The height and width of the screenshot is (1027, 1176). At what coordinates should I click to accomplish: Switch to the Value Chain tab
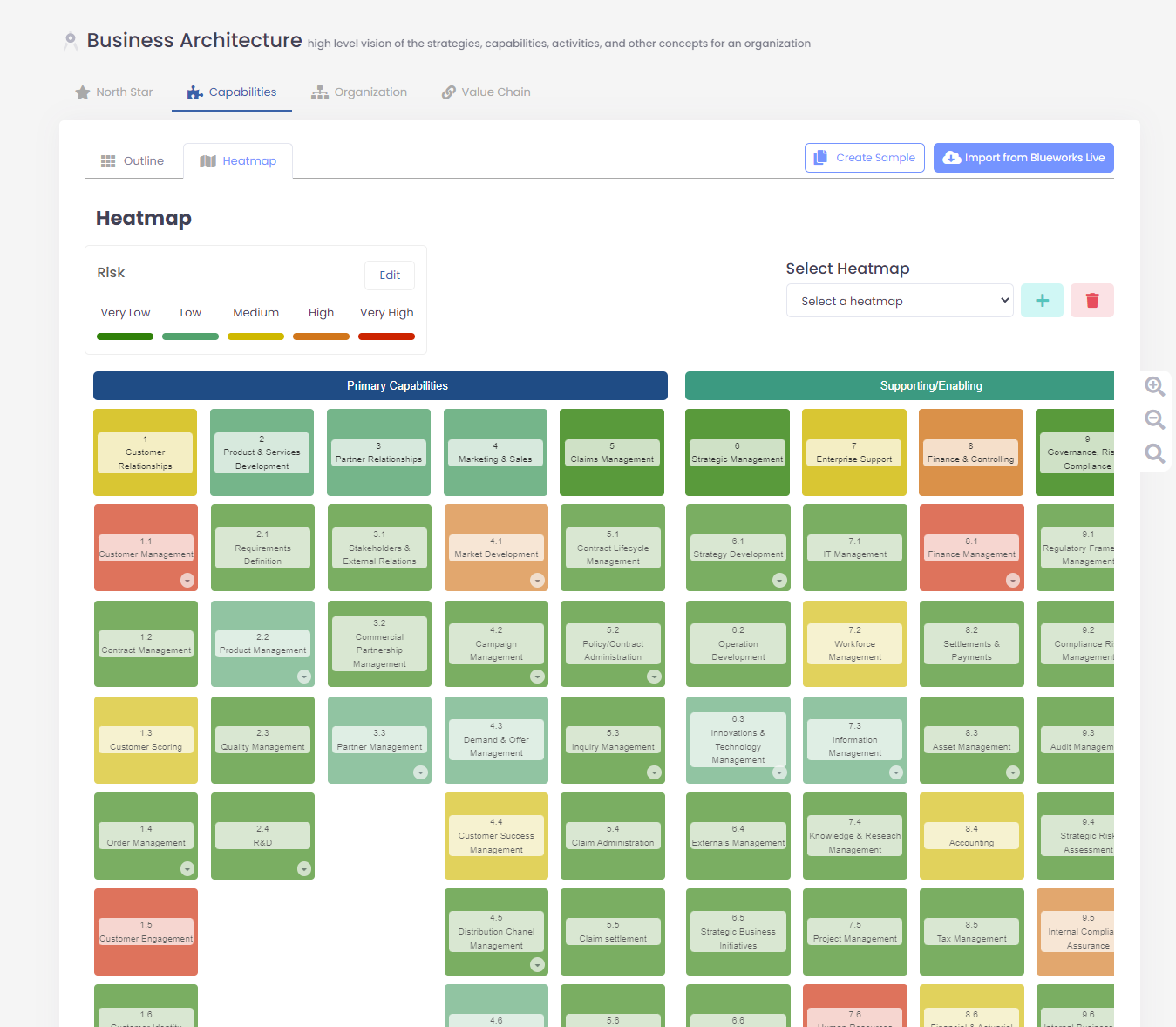[486, 92]
